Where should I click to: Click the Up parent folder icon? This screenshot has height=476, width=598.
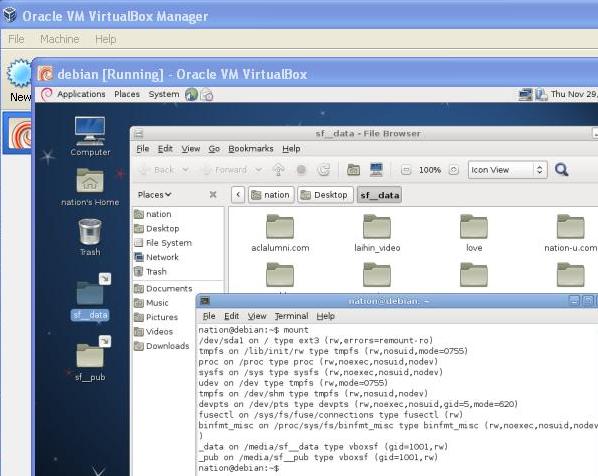pos(278,170)
